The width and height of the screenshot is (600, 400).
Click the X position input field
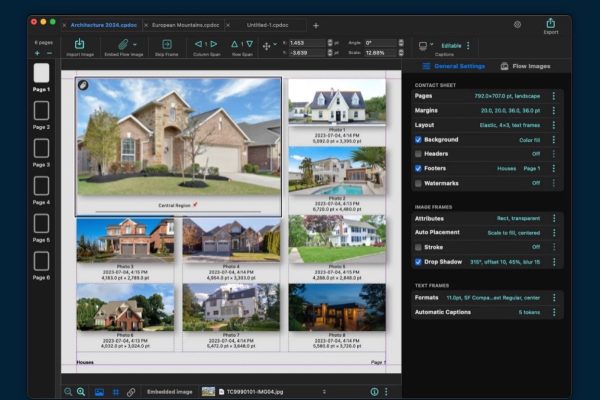pos(307,43)
